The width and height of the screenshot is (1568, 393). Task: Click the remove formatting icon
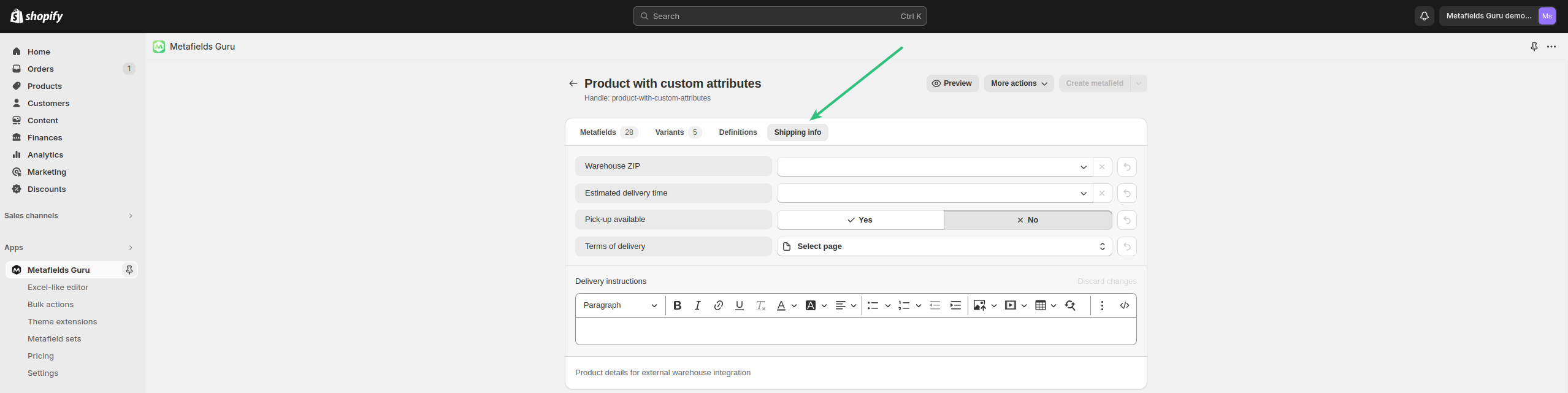[x=760, y=305]
